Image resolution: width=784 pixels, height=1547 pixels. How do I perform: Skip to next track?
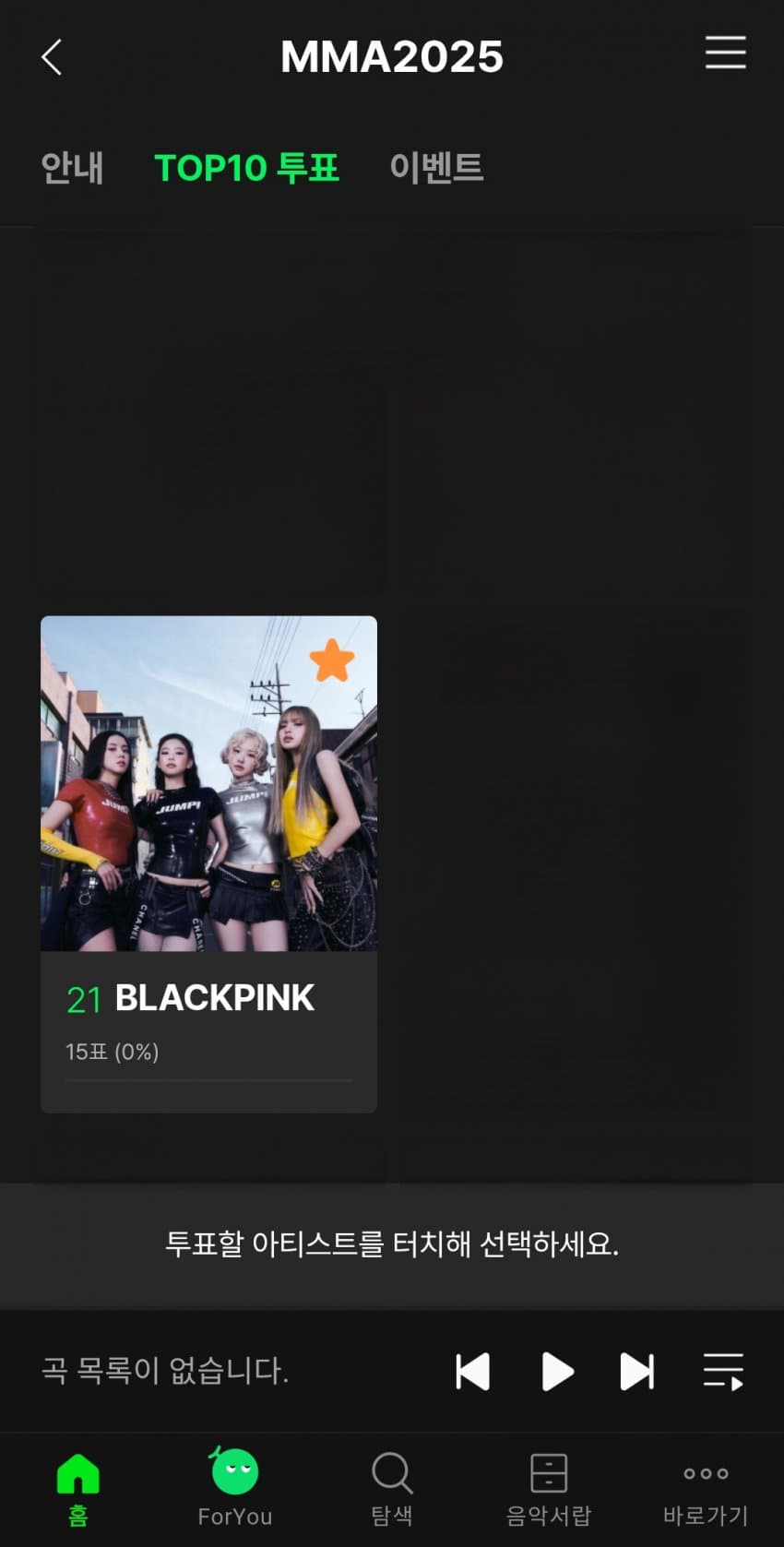tap(637, 1372)
